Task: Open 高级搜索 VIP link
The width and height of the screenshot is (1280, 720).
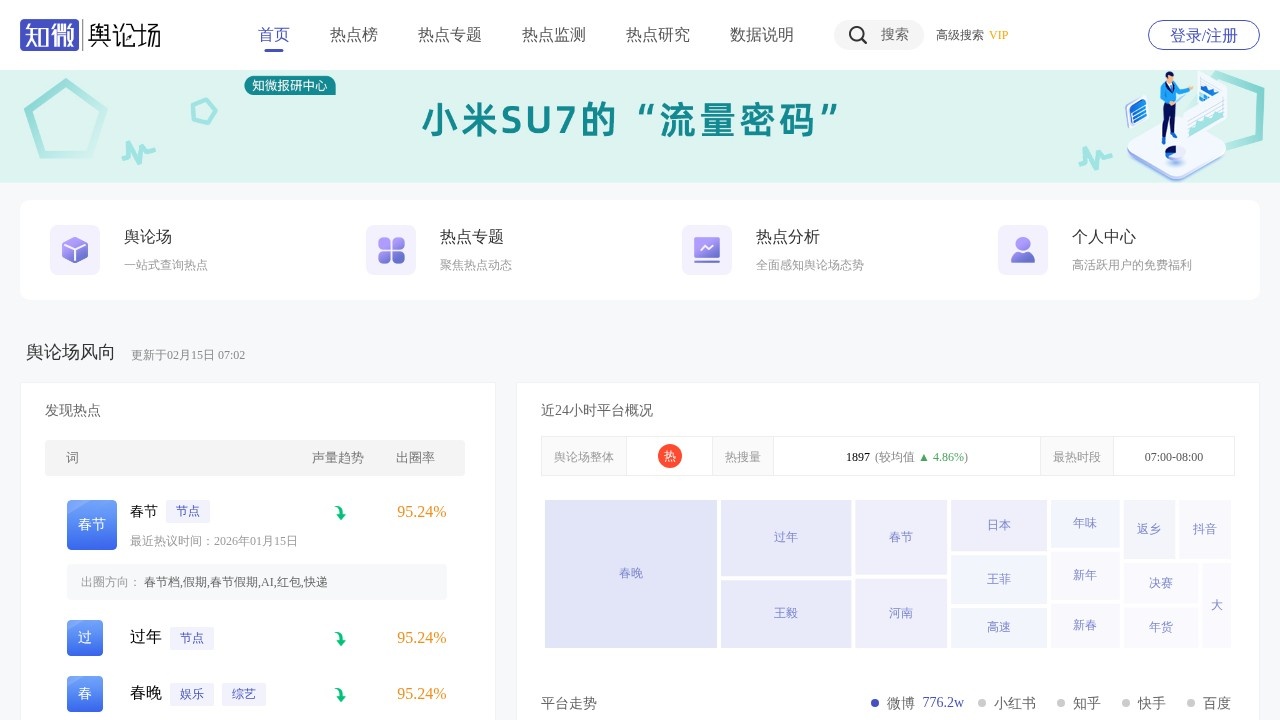Action: coord(971,35)
